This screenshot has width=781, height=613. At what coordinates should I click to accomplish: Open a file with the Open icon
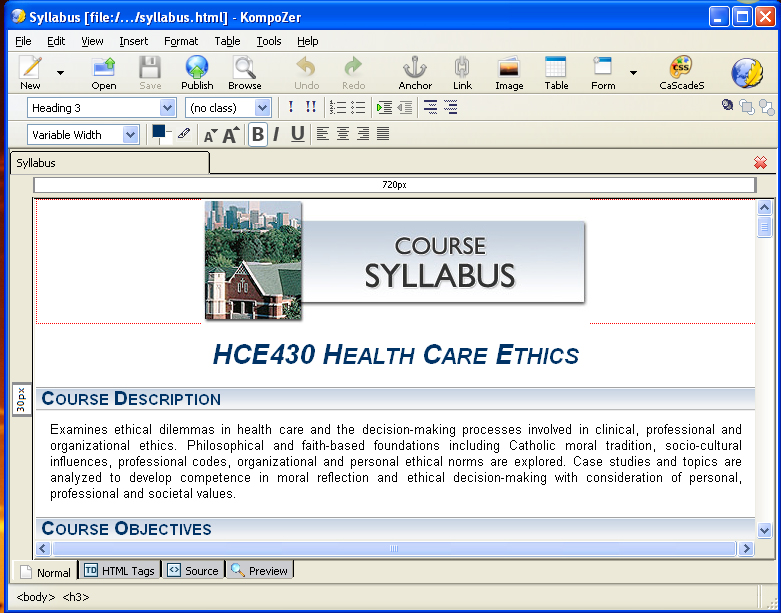click(104, 73)
